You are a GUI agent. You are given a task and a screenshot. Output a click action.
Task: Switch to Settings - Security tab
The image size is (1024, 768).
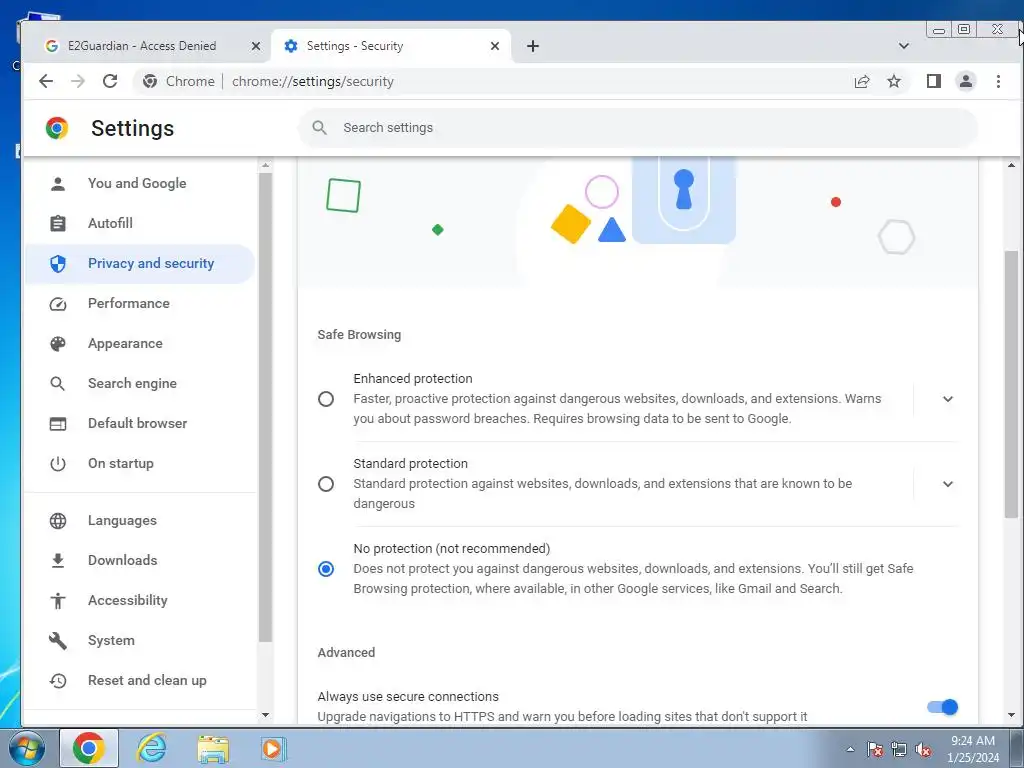tap(392, 46)
